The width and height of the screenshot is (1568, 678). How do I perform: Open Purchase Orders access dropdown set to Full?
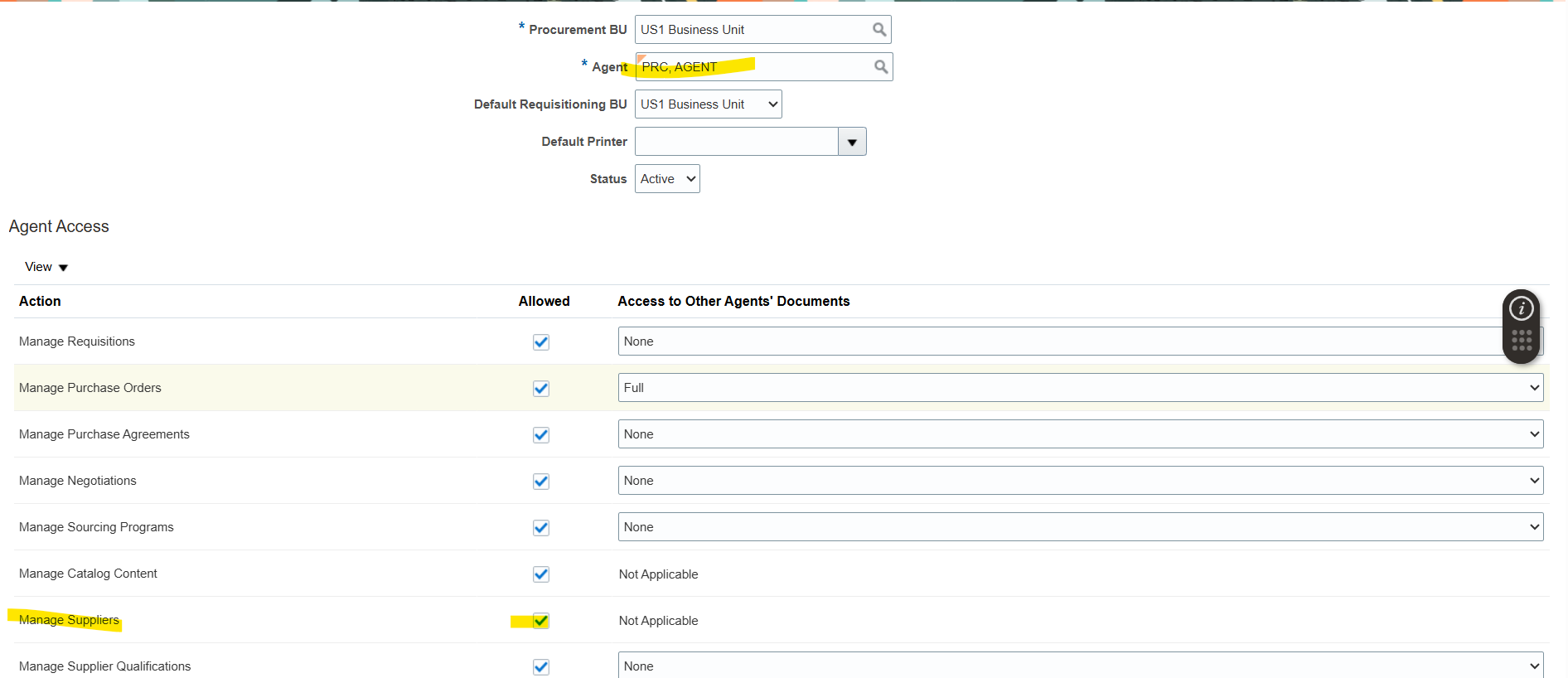pyautogui.click(x=1080, y=388)
